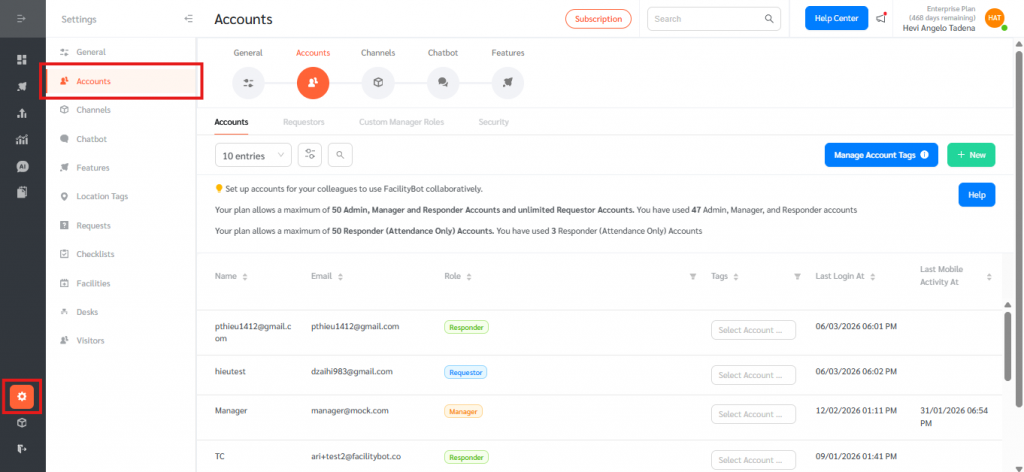The width and height of the screenshot is (1024, 472).
Task: Open Select Account tags dropdown for Manager
Action: tap(753, 414)
